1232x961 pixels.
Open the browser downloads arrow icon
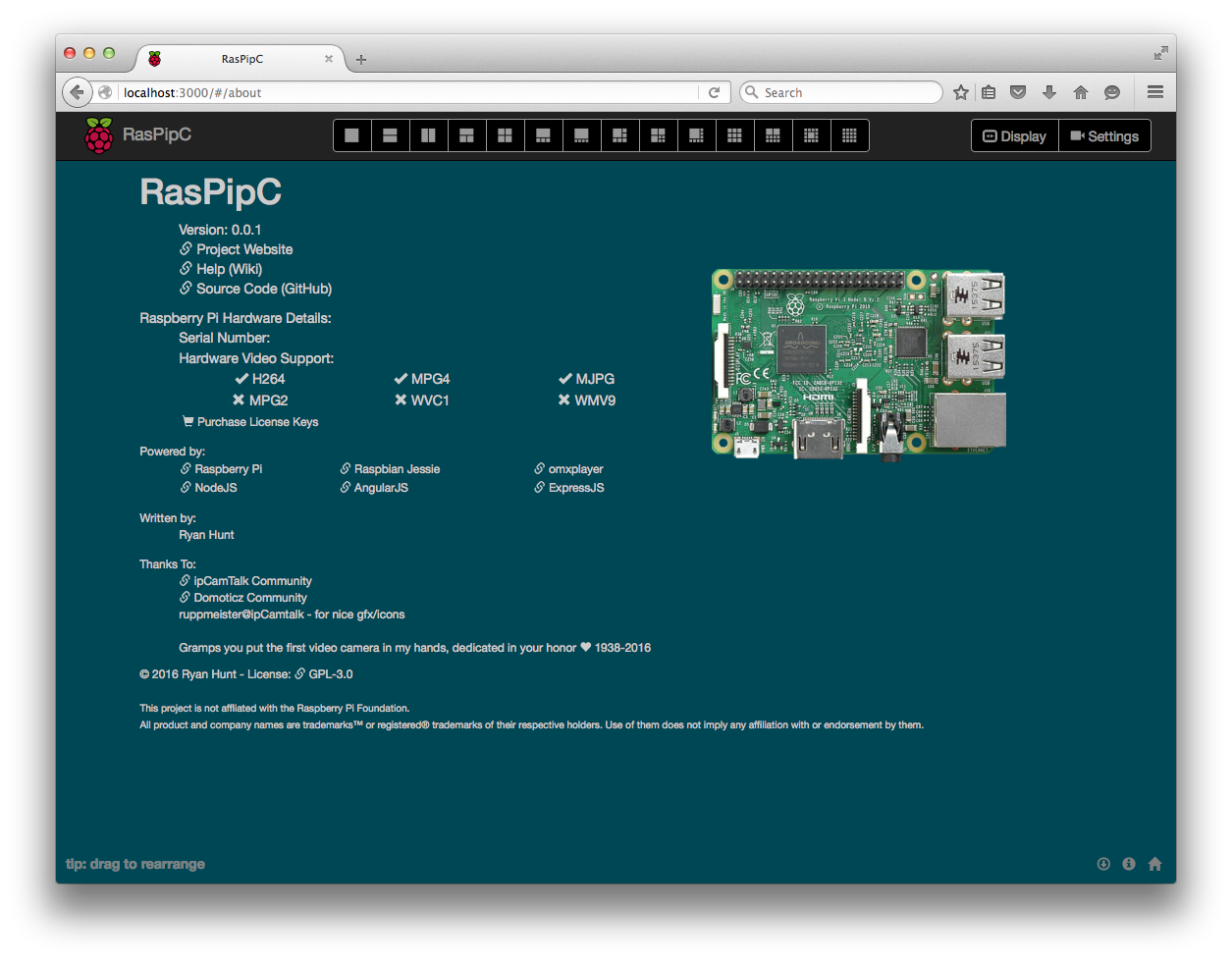1049,92
